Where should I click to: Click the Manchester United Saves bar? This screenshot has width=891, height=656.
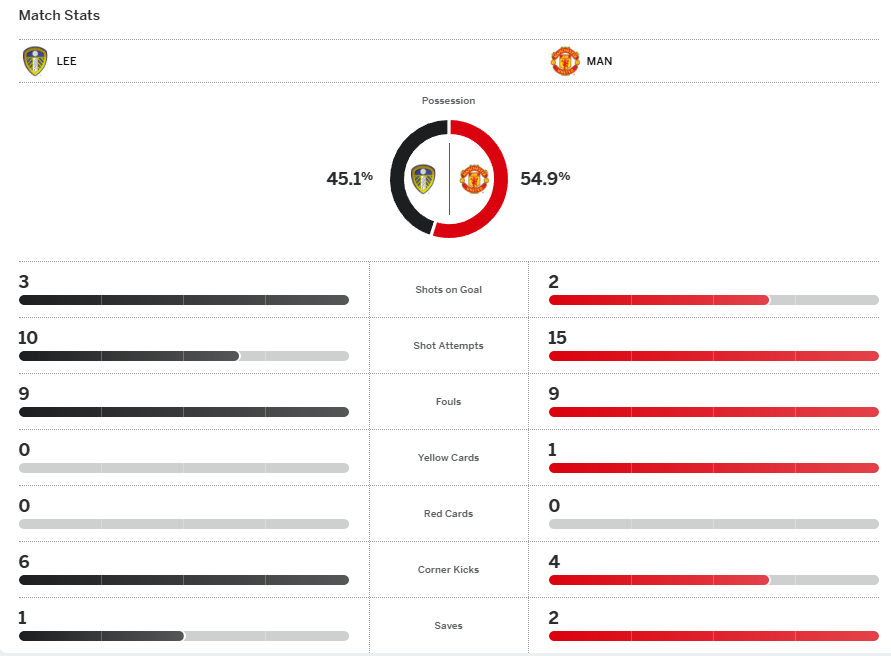(713, 636)
